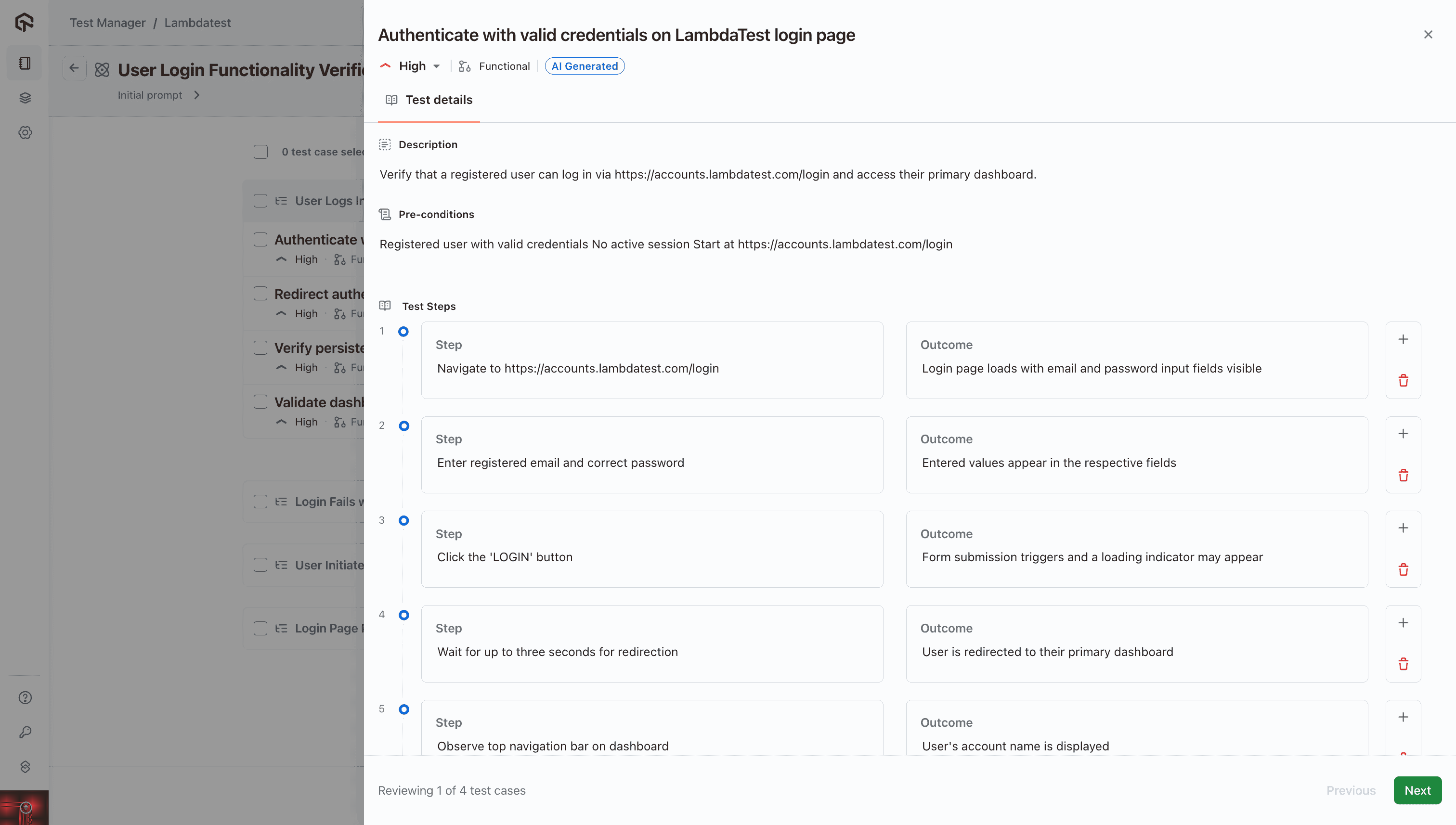Add a step after step 5
This screenshot has height=825, width=1456.
pyautogui.click(x=1403, y=717)
